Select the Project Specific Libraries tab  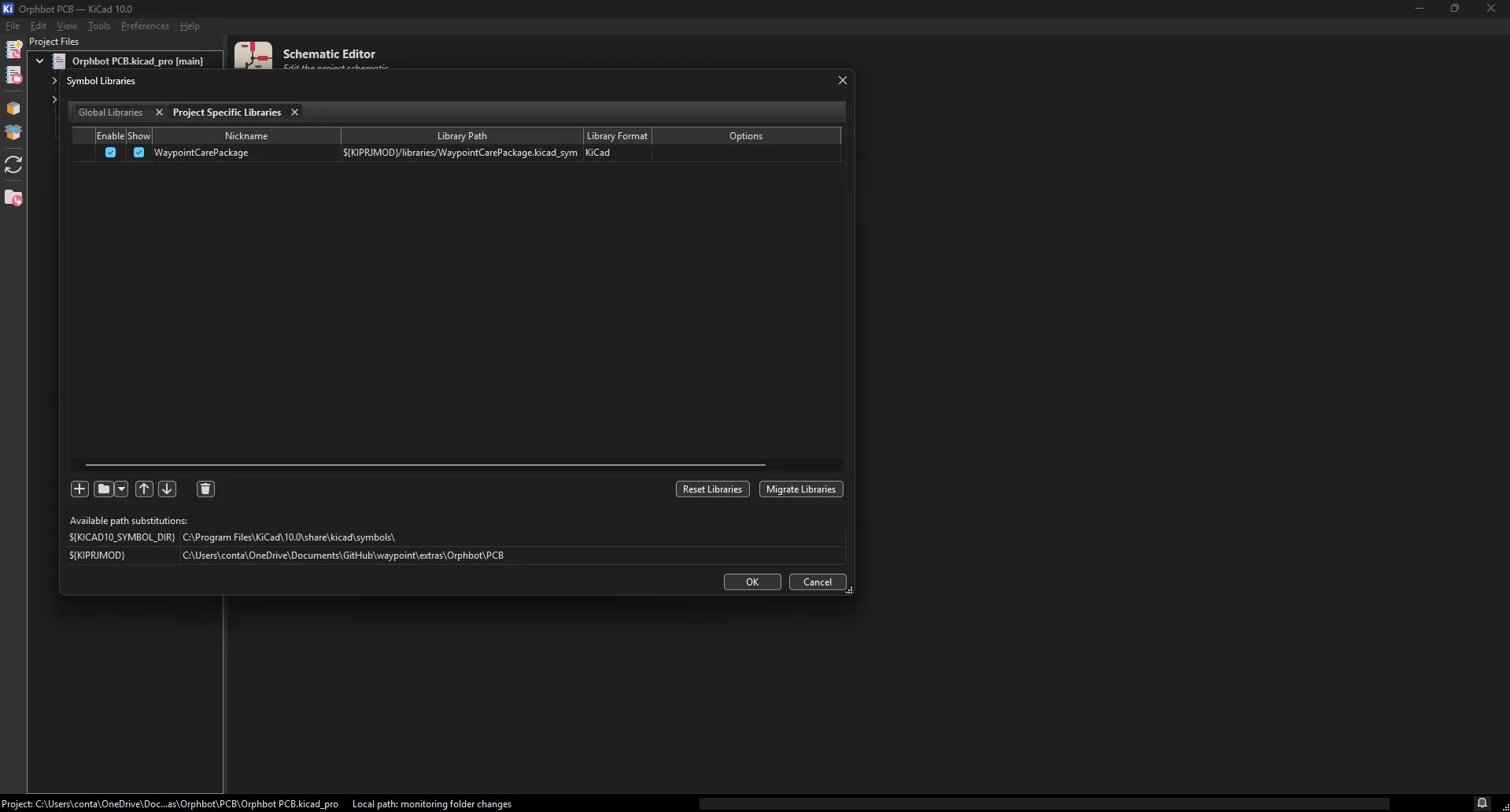click(x=227, y=113)
